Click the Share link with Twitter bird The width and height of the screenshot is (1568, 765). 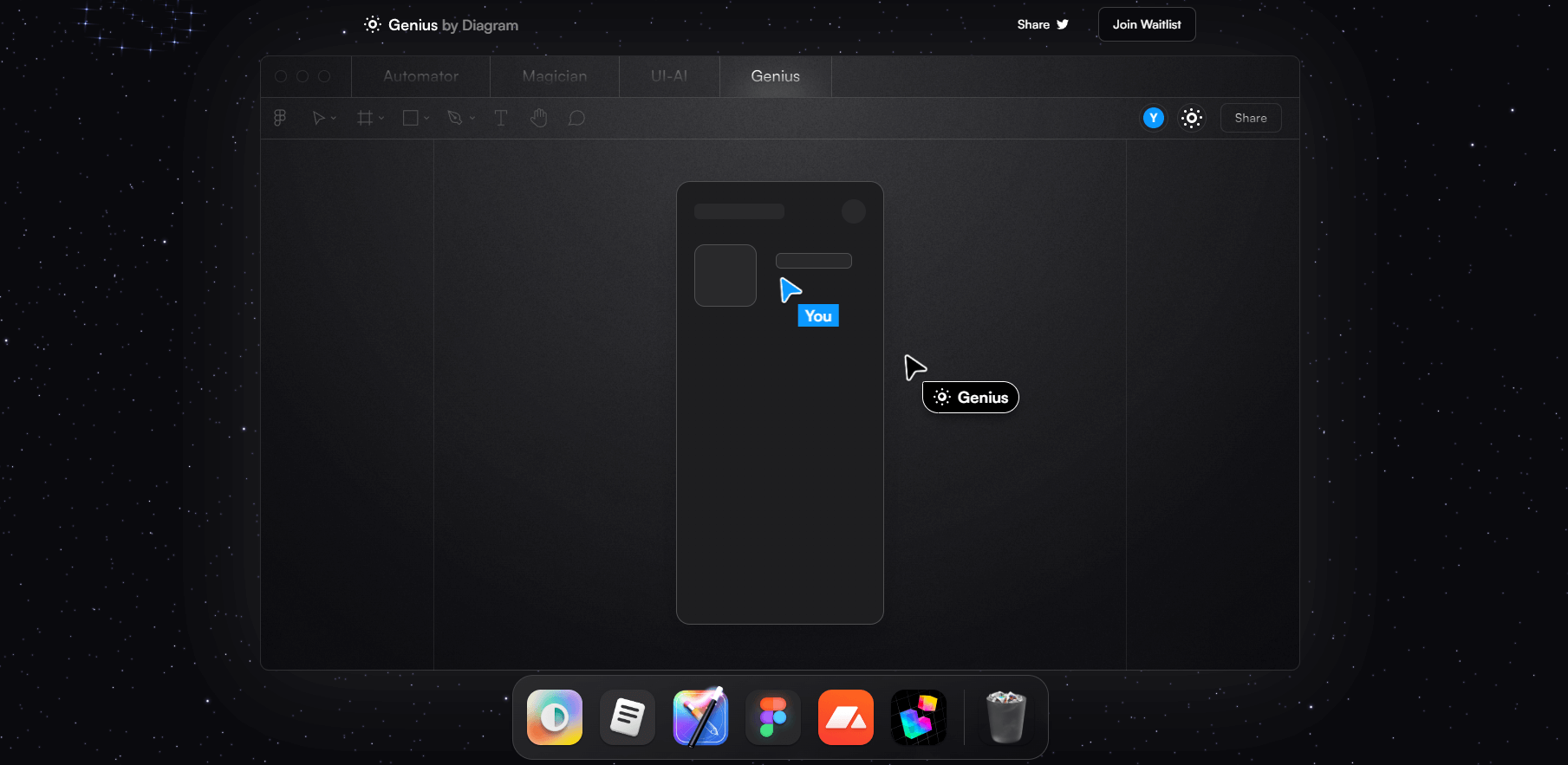[x=1042, y=24]
